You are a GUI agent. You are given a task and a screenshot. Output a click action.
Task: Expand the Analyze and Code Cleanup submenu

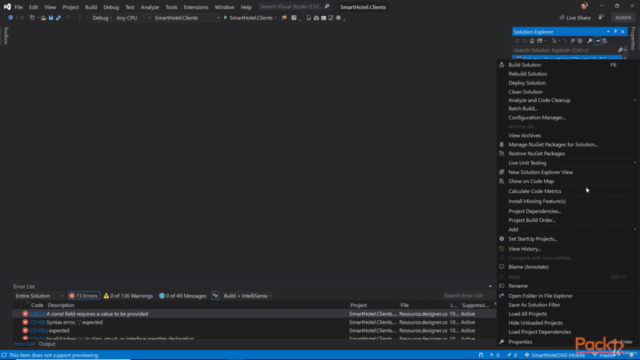tap(568, 100)
